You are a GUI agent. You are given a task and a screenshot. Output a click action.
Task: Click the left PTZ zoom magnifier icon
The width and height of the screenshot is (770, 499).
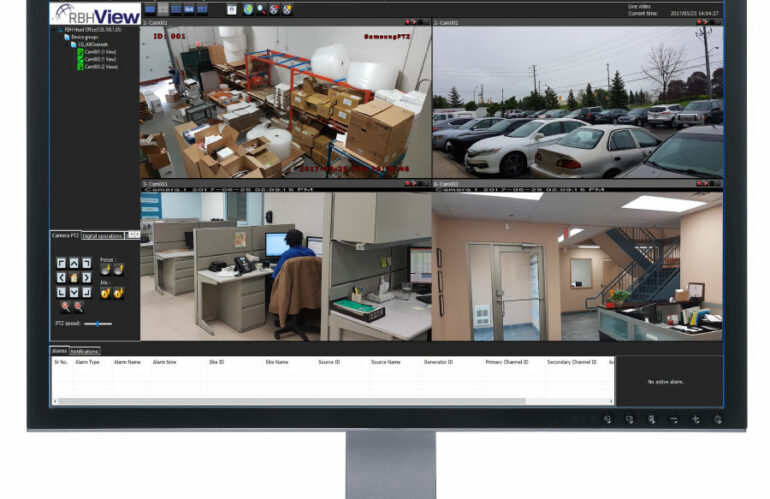click(65, 307)
